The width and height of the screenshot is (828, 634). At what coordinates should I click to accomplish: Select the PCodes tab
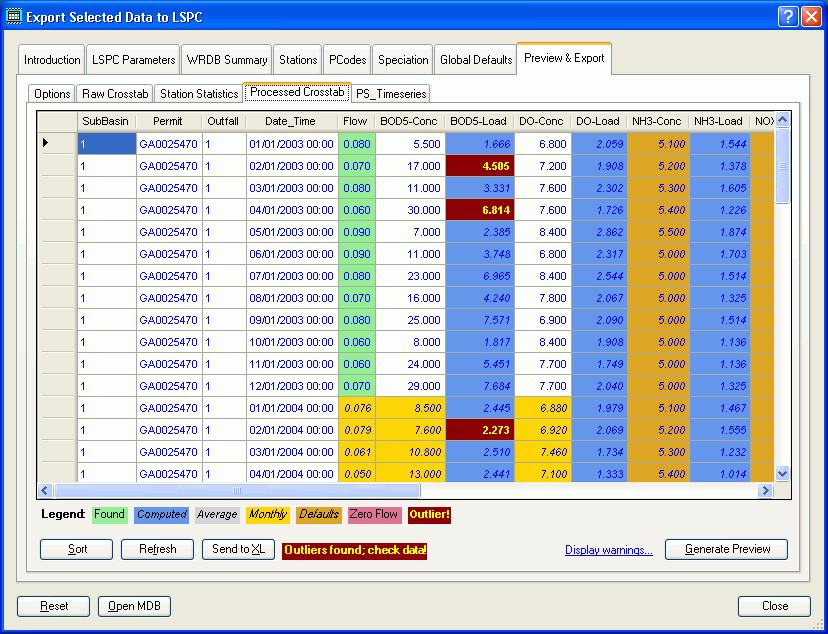[x=346, y=58]
